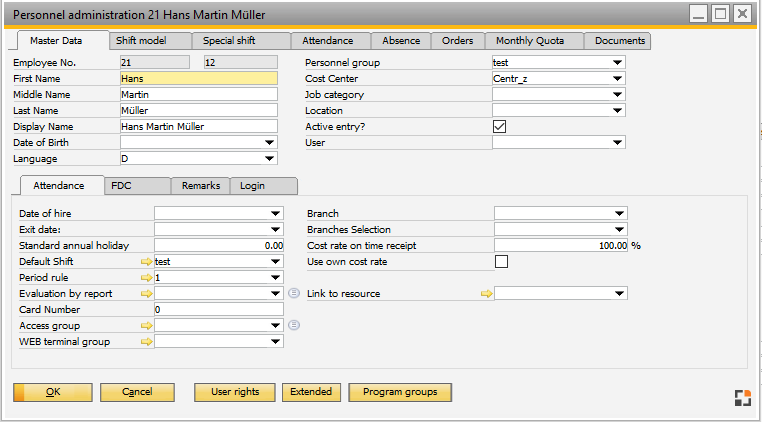Click the link arrow beside Access group

coord(147,326)
